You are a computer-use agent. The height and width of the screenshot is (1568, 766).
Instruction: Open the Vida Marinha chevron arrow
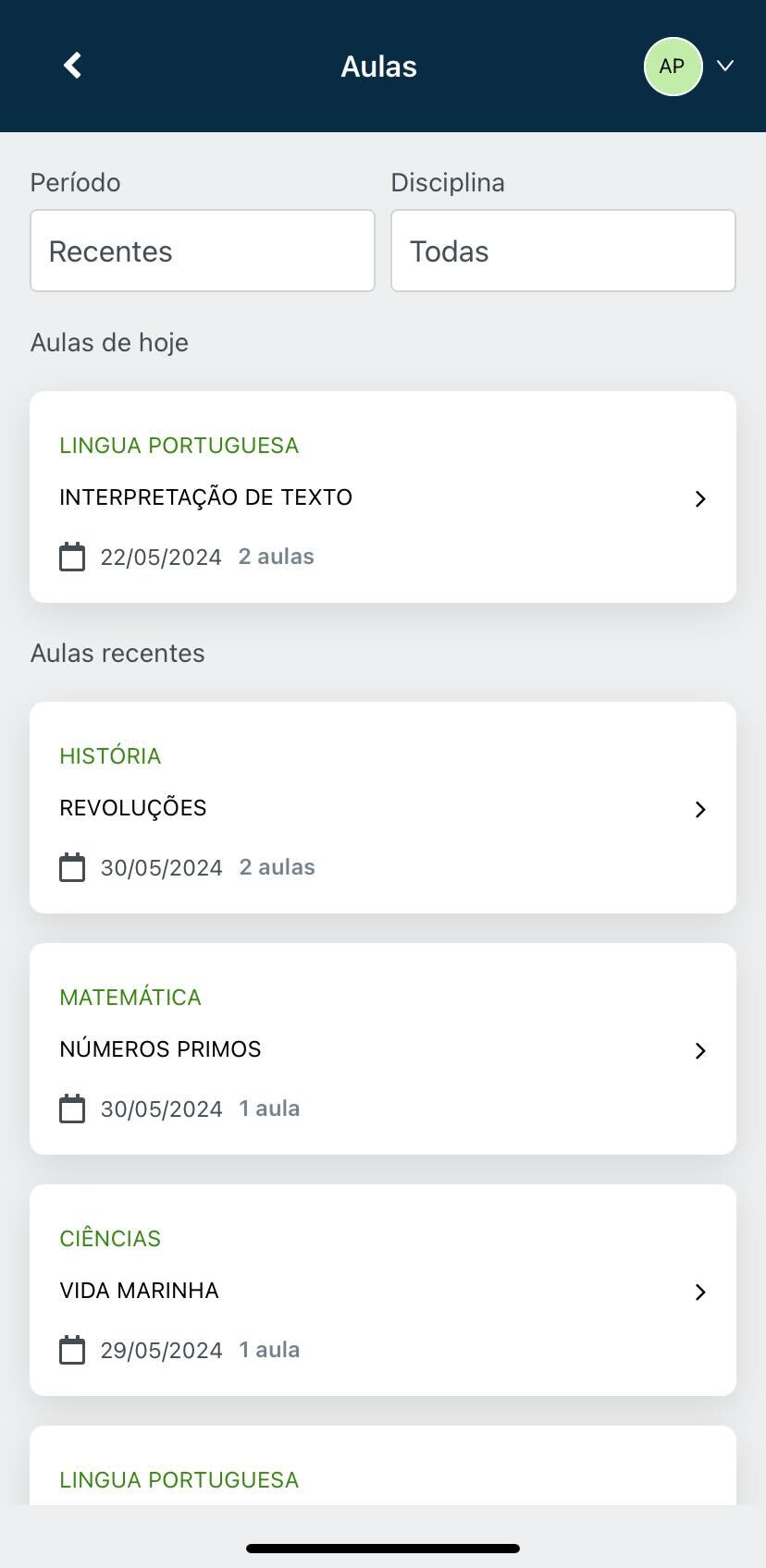point(700,1292)
